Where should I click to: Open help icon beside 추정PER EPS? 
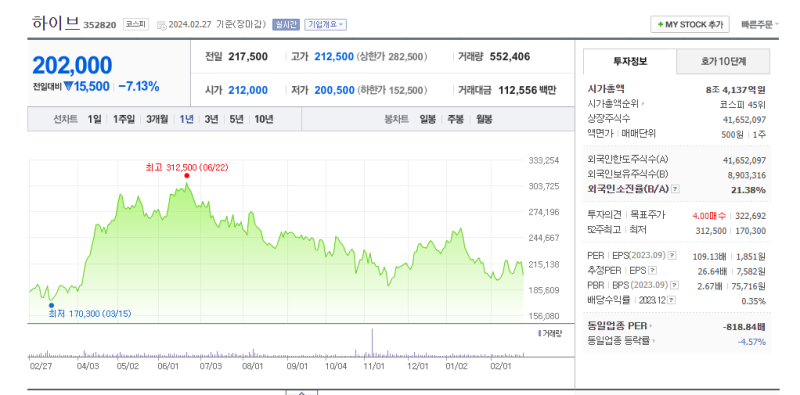[653, 270]
